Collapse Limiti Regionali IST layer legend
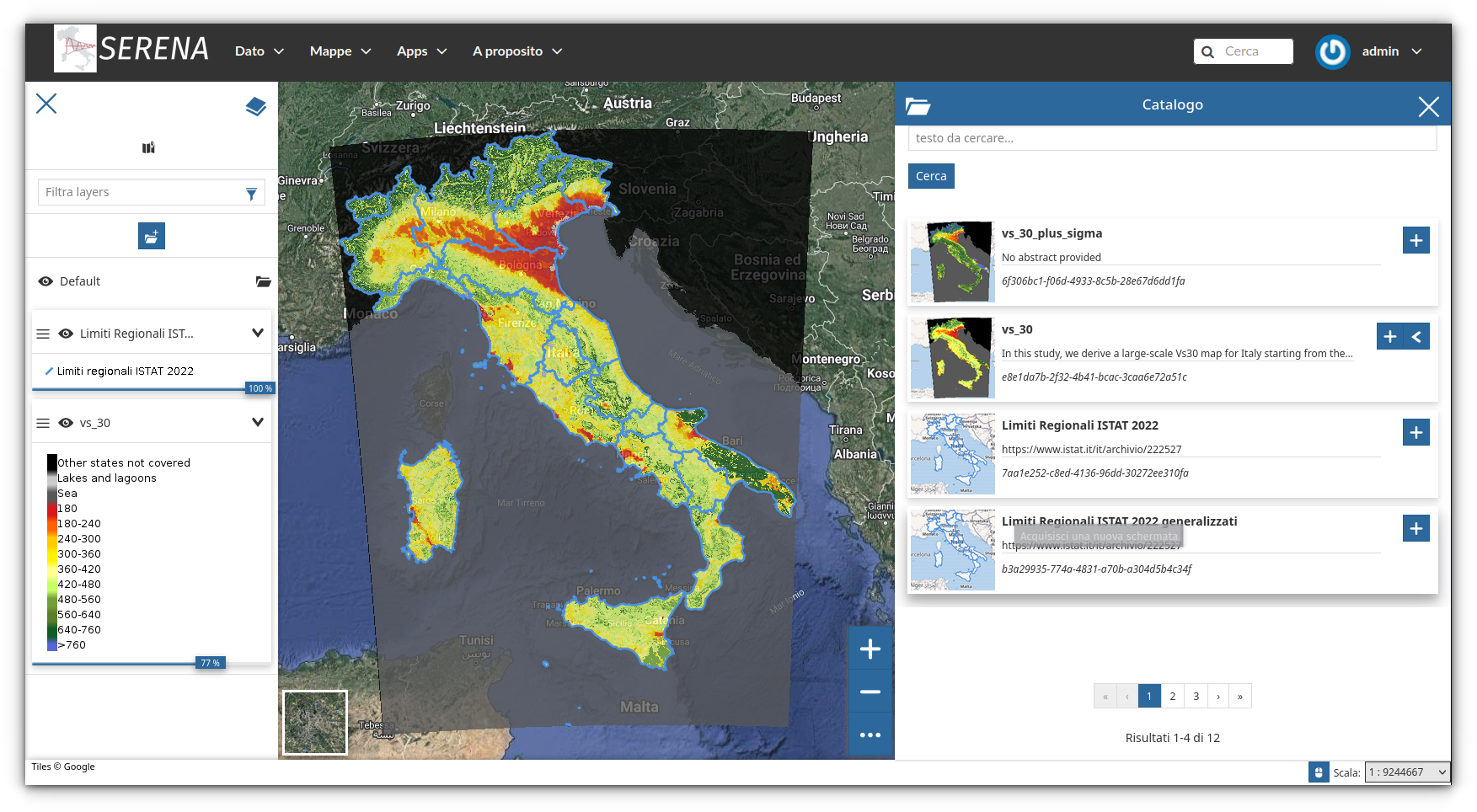 pyautogui.click(x=258, y=333)
